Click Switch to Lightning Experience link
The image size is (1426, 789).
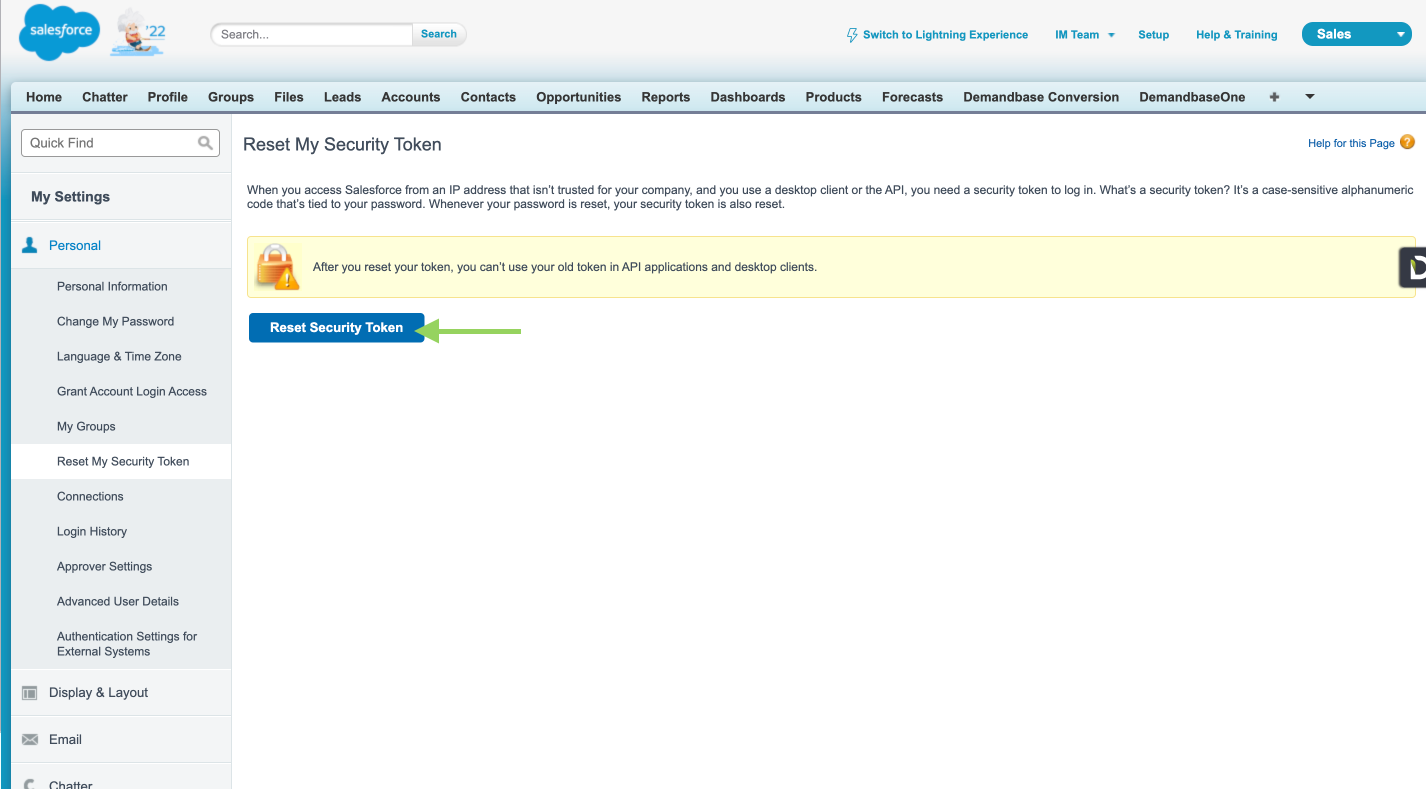coord(945,35)
